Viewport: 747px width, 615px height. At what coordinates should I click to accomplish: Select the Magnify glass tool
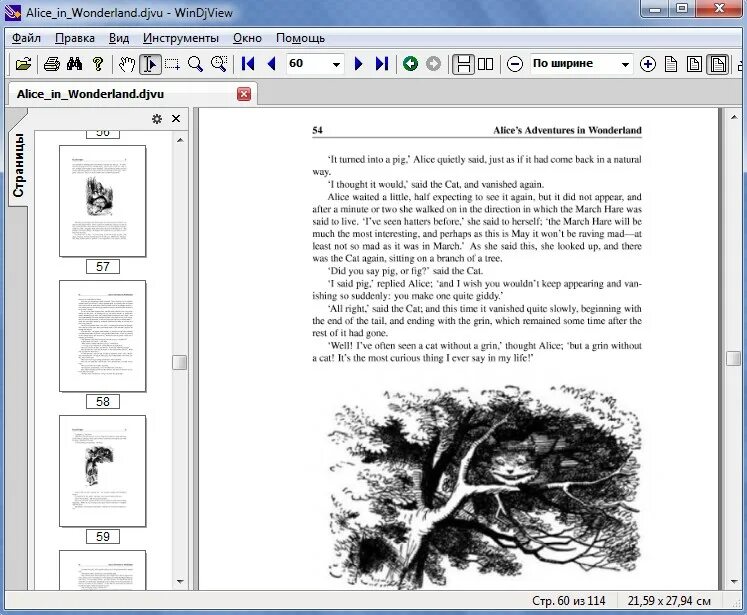(x=195, y=64)
